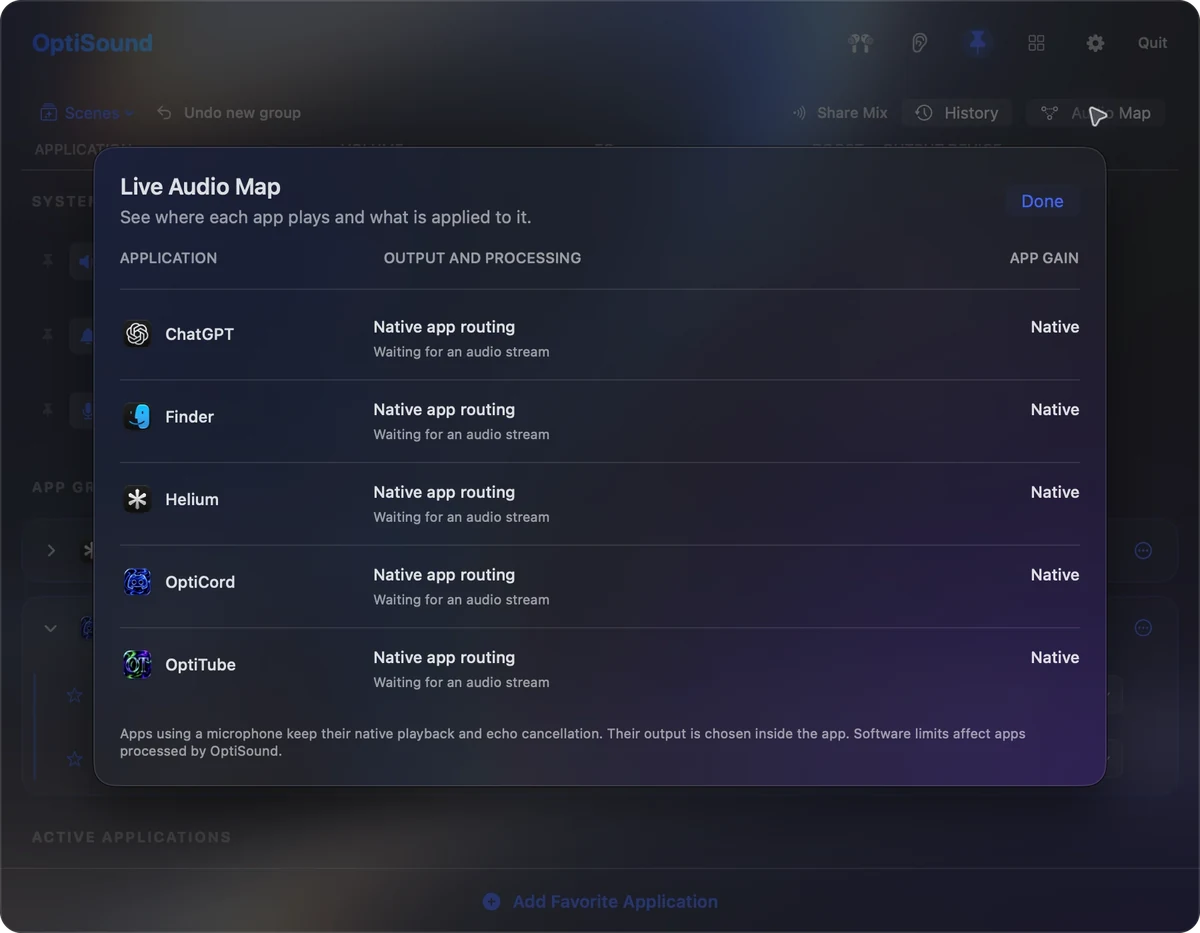
Task: Click the OUTPUT AND PROCESSING column header
Action: pos(482,258)
